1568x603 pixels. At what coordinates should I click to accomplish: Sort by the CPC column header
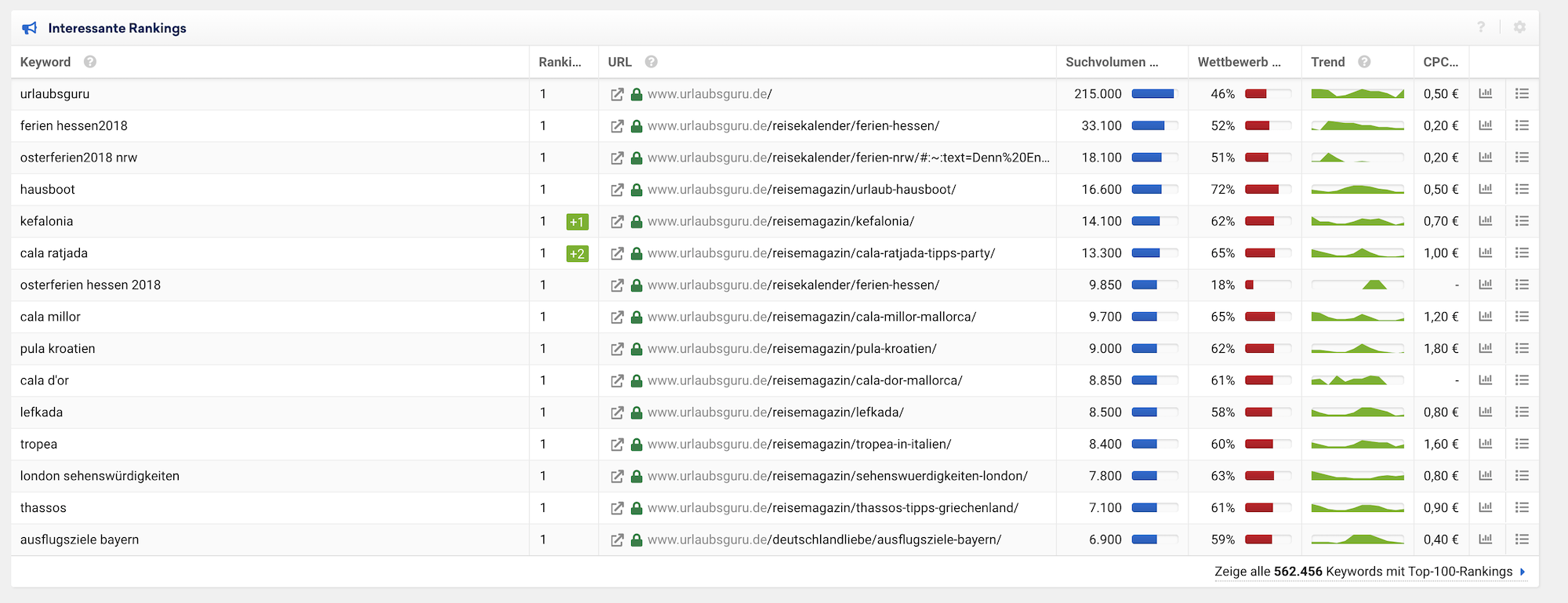click(1441, 62)
